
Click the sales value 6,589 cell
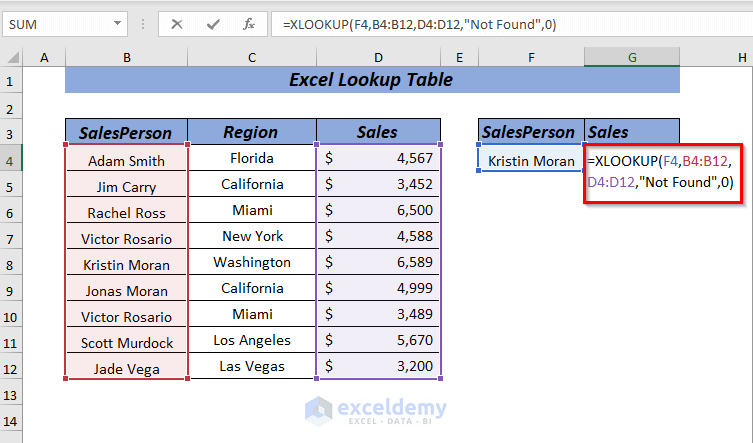click(378, 262)
